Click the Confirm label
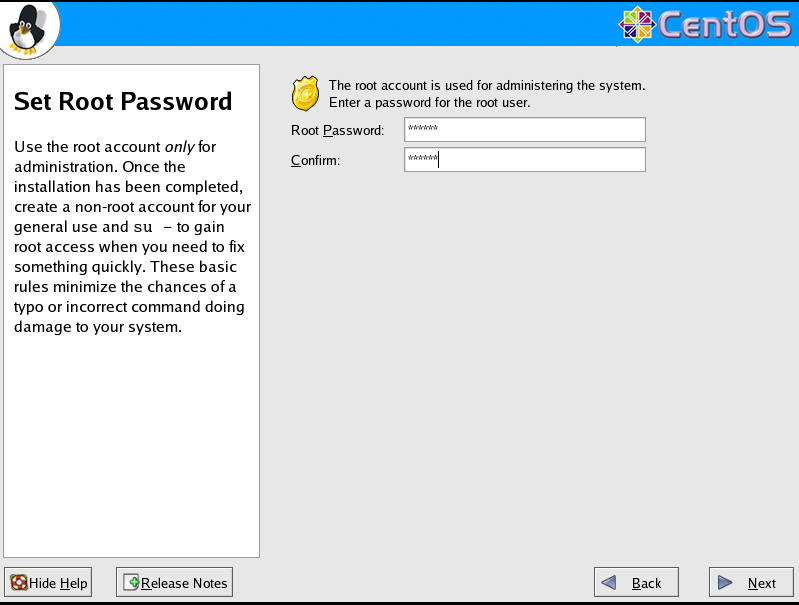The height and width of the screenshot is (605, 799). pos(315,161)
